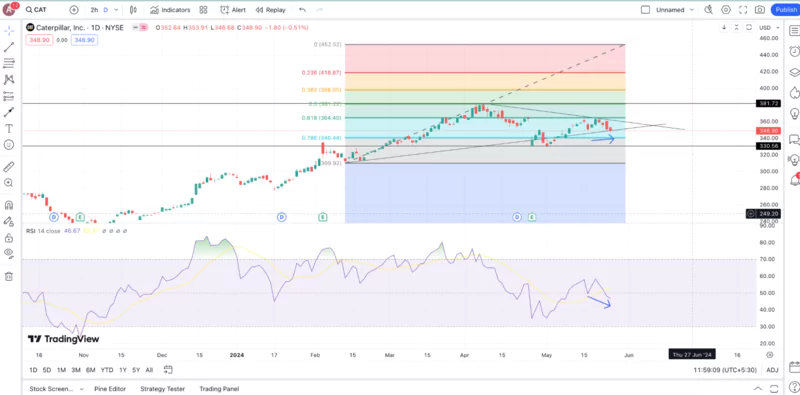Click the layout setup square icon
The image size is (800, 395).
[645, 10]
